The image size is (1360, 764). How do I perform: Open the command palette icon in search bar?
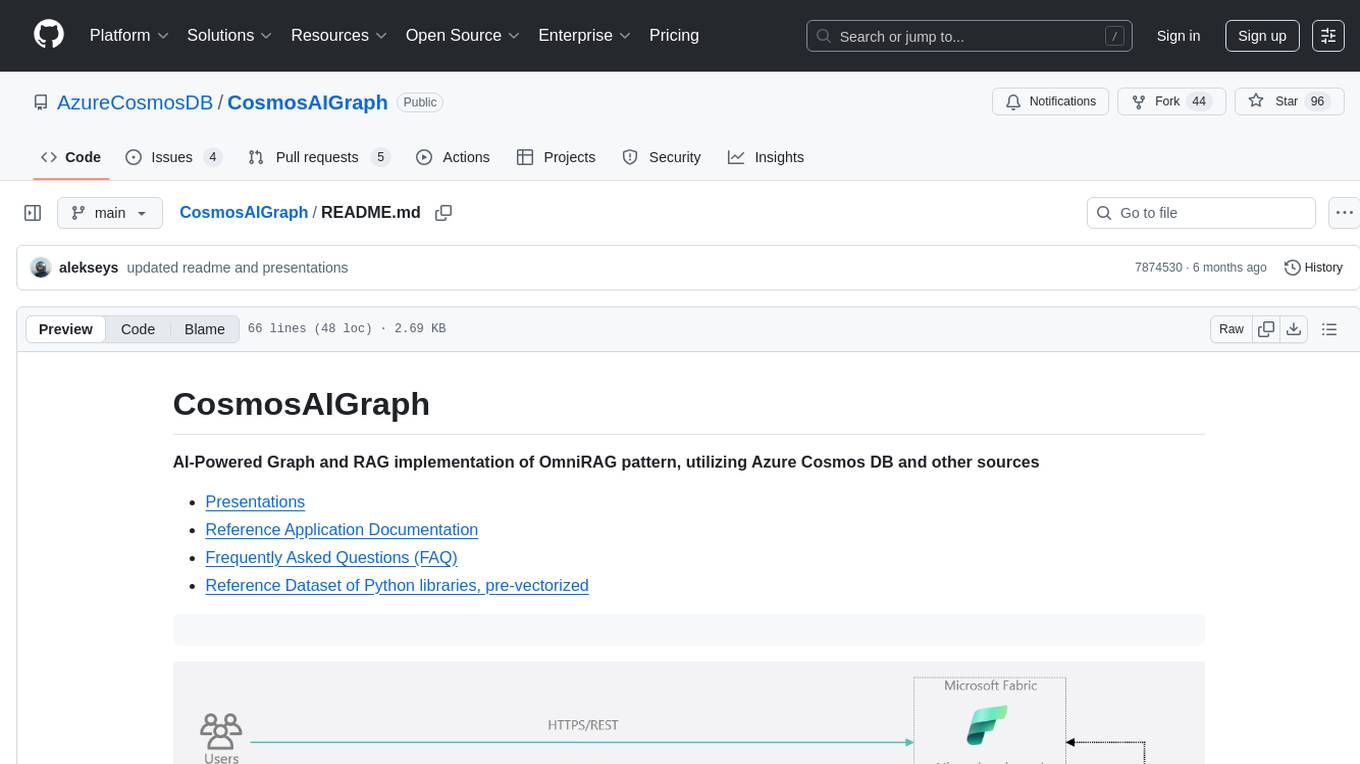[x=1114, y=36]
